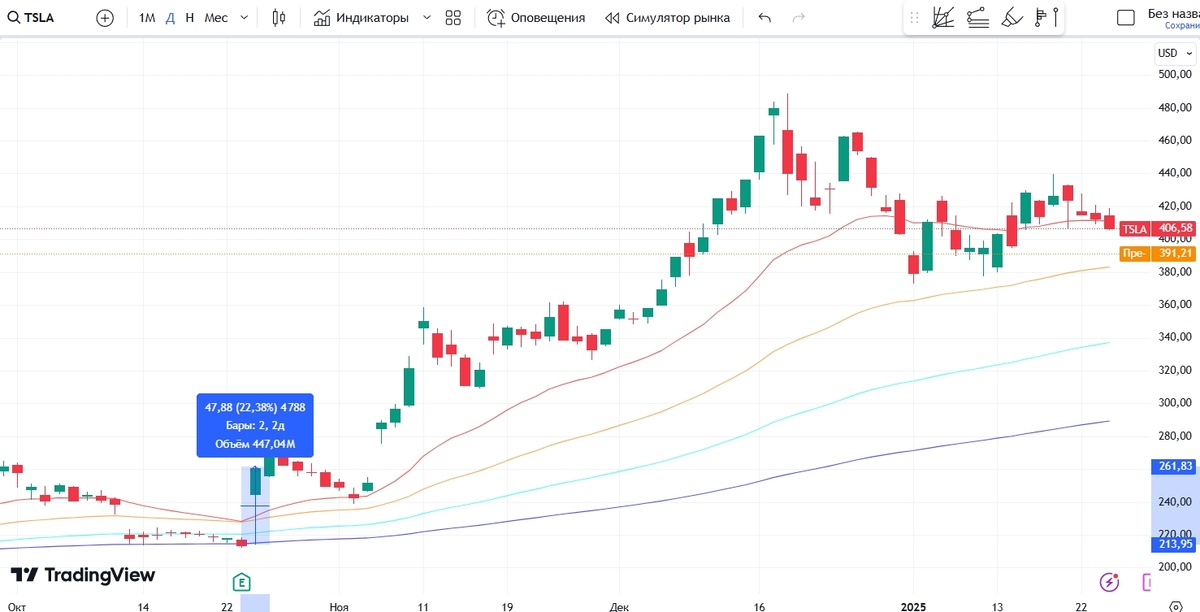Screen dimensions: 1200x612
Task: Click the Пре- 391,21 pre-market price label
Action: point(1157,254)
